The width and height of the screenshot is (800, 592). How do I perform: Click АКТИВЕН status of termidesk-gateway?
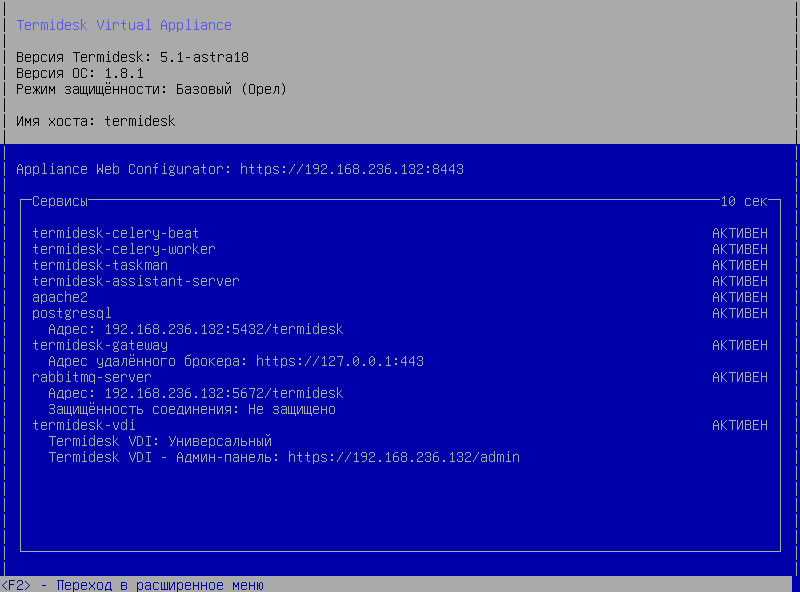click(740, 346)
